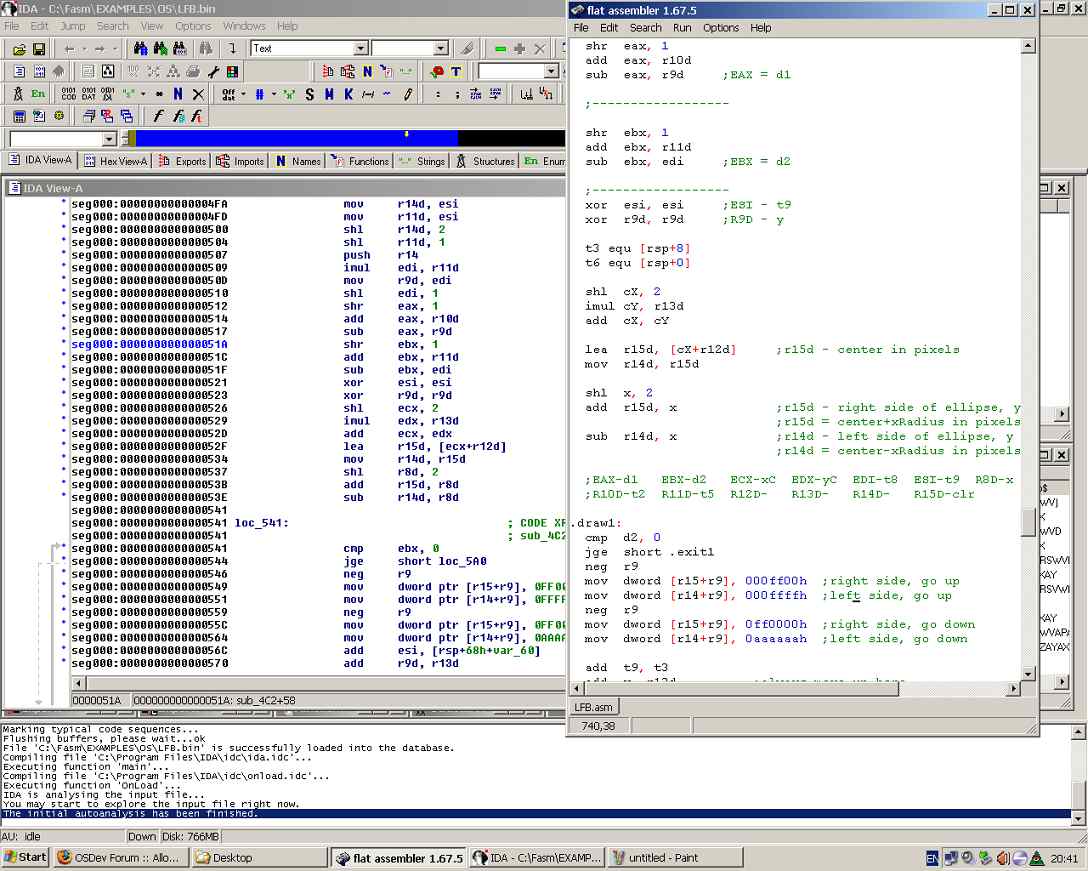The image size is (1088, 871).
Task: Click the Desktop taskbar button
Action: point(259,857)
